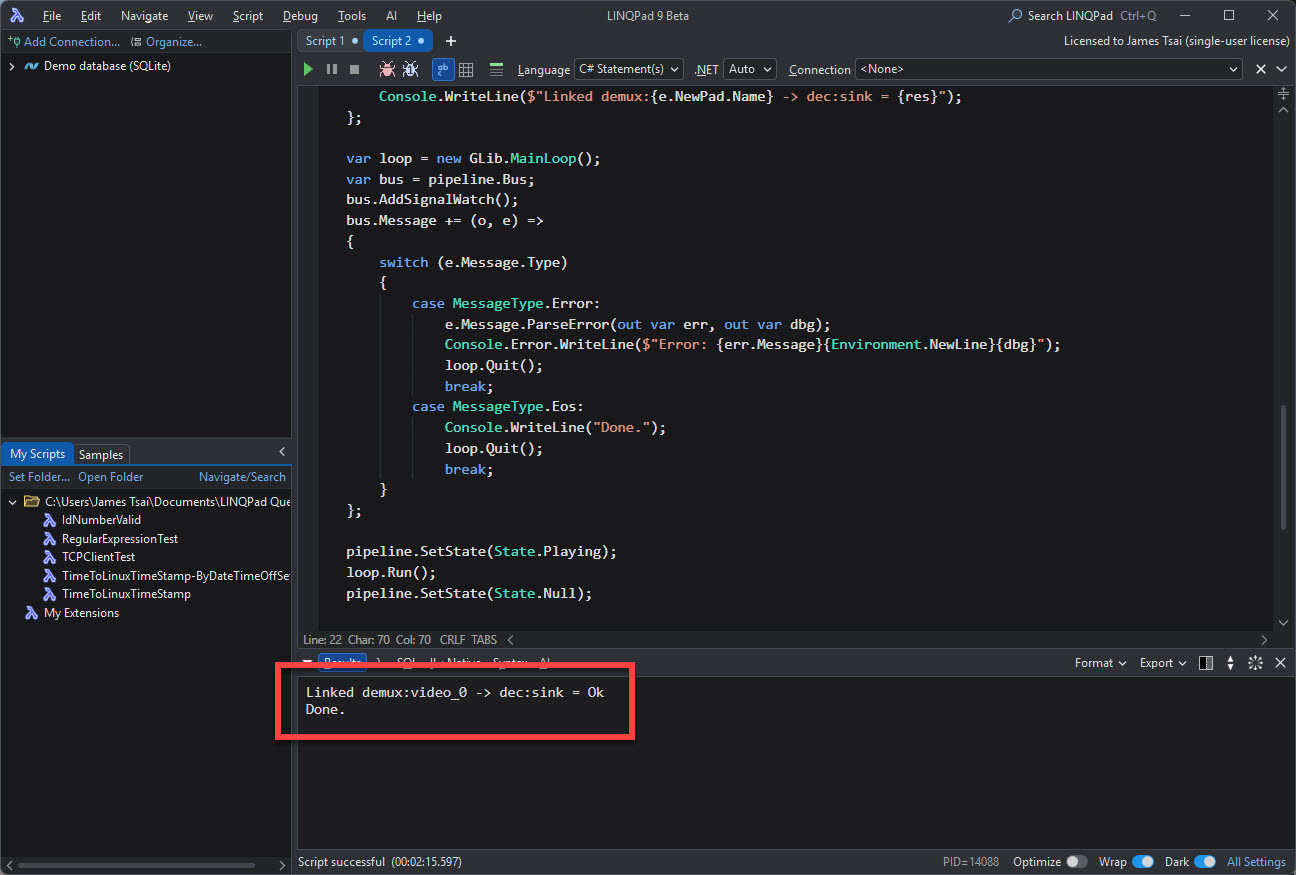Open the Navigate menu
Viewport: 1296px width, 875px height.
tap(144, 16)
